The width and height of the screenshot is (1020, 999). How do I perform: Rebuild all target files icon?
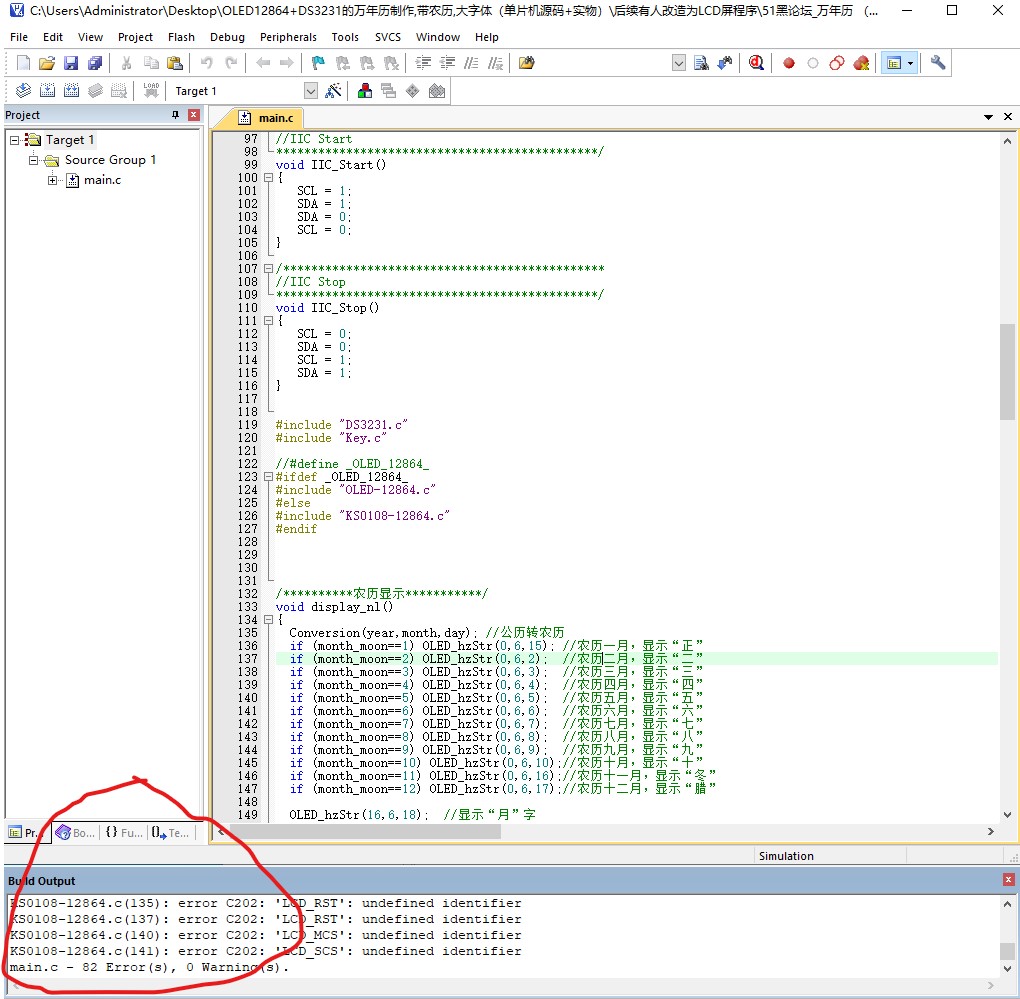tap(72, 90)
